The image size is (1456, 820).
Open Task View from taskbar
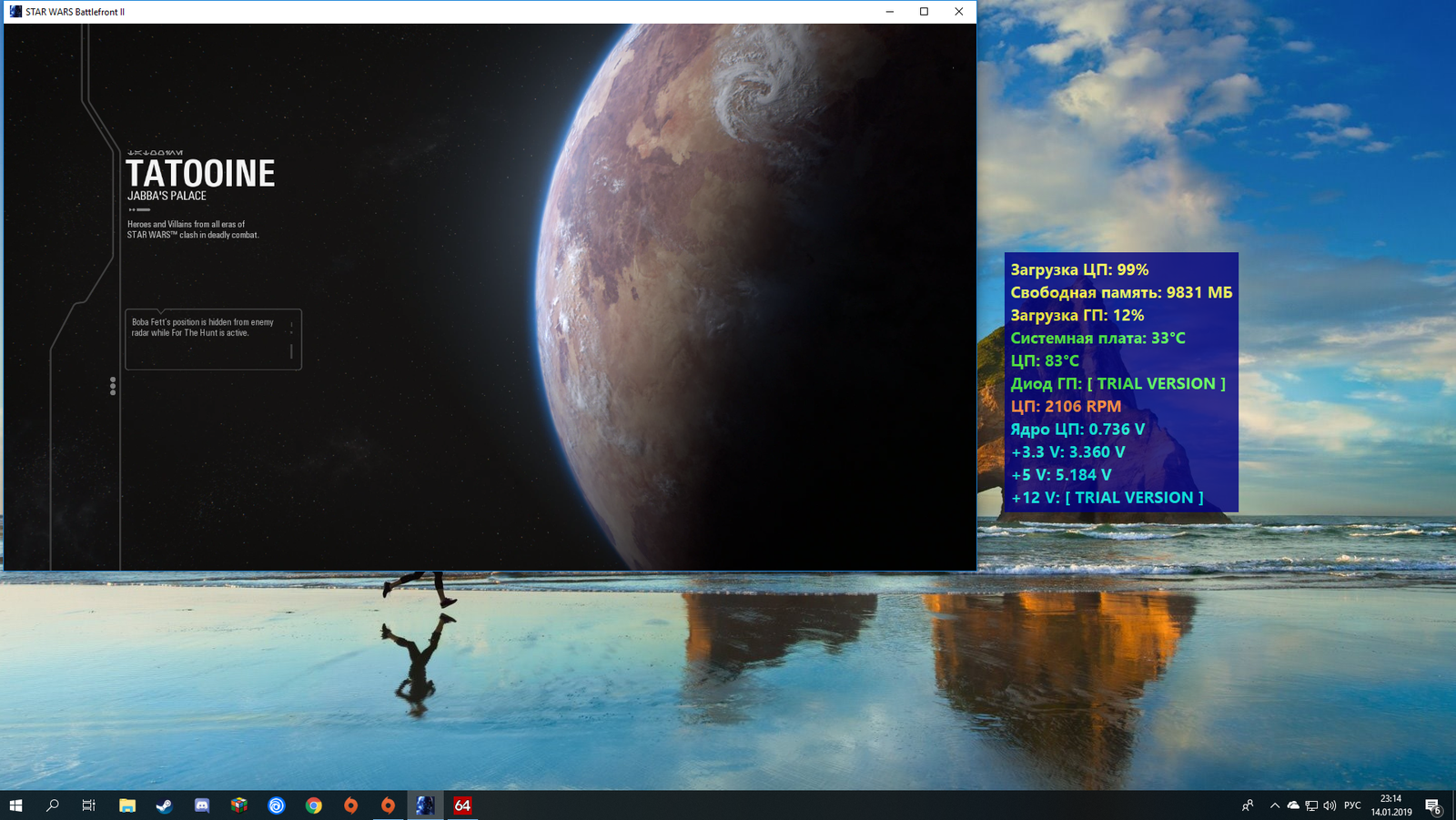[x=89, y=805]
